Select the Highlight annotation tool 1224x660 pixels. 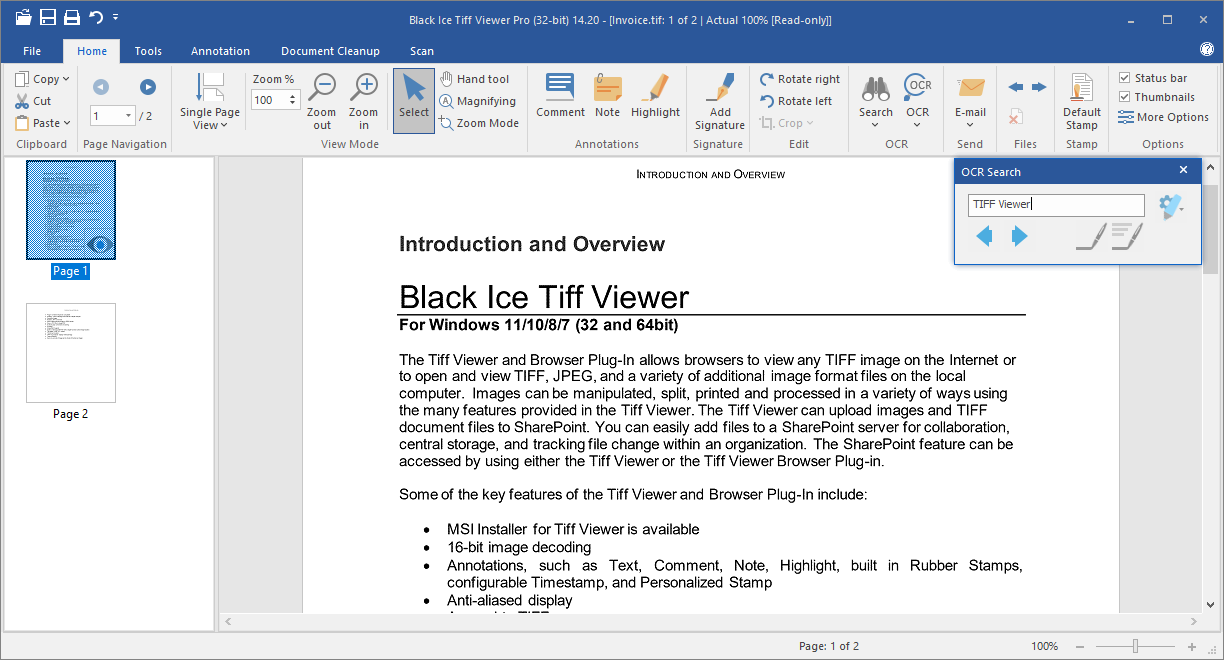tap(655, 96)
